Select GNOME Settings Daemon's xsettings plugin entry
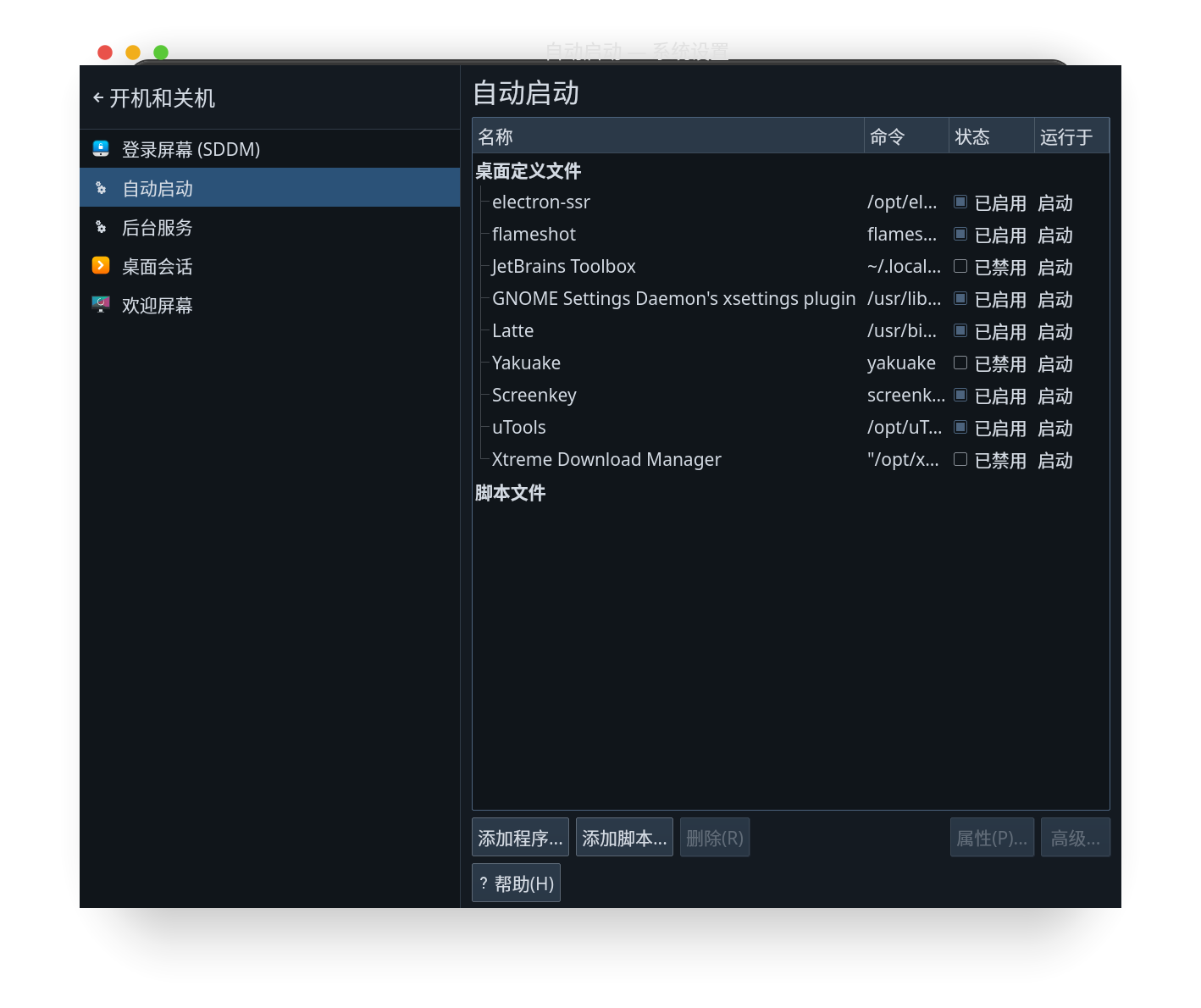This screenshot has width=1201, height=1008. 674,299
